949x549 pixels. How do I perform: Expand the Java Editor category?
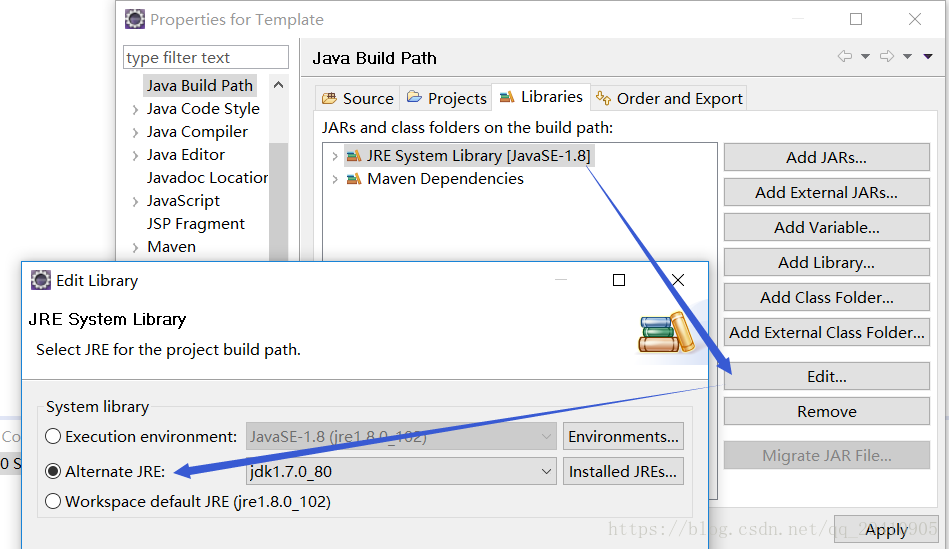(135, 156)
